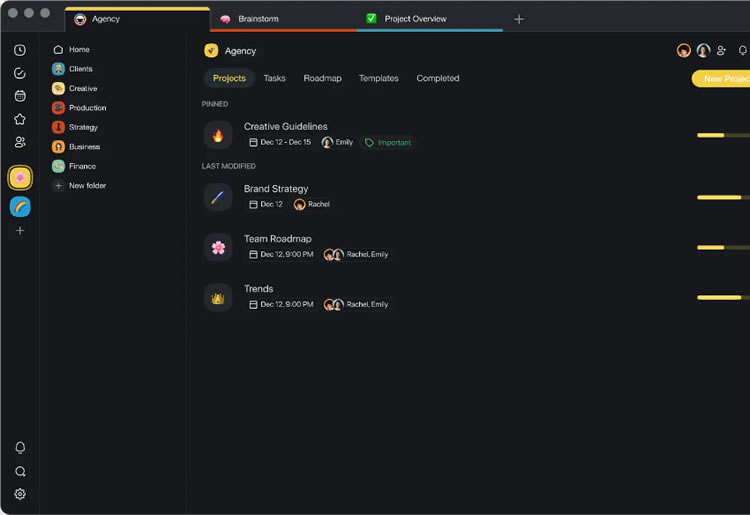Open the Business folder

[76, 147]
